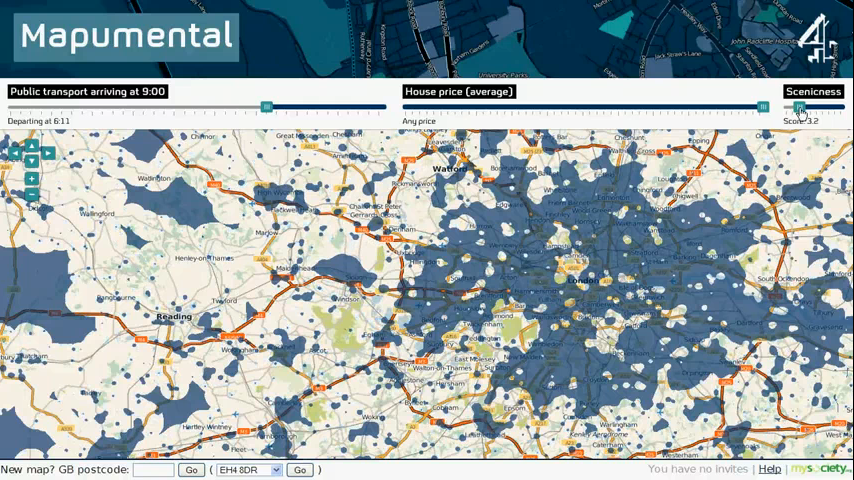Click the Walton-on-Thames map label

[442, 368]
